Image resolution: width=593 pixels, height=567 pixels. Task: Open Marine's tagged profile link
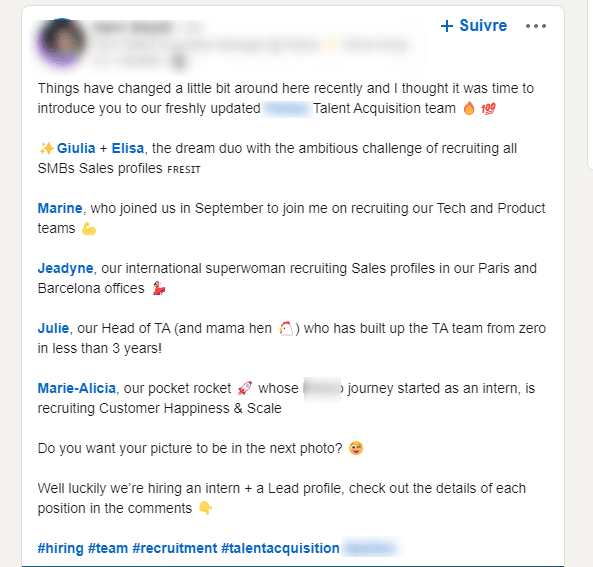(x=60, y=208)
